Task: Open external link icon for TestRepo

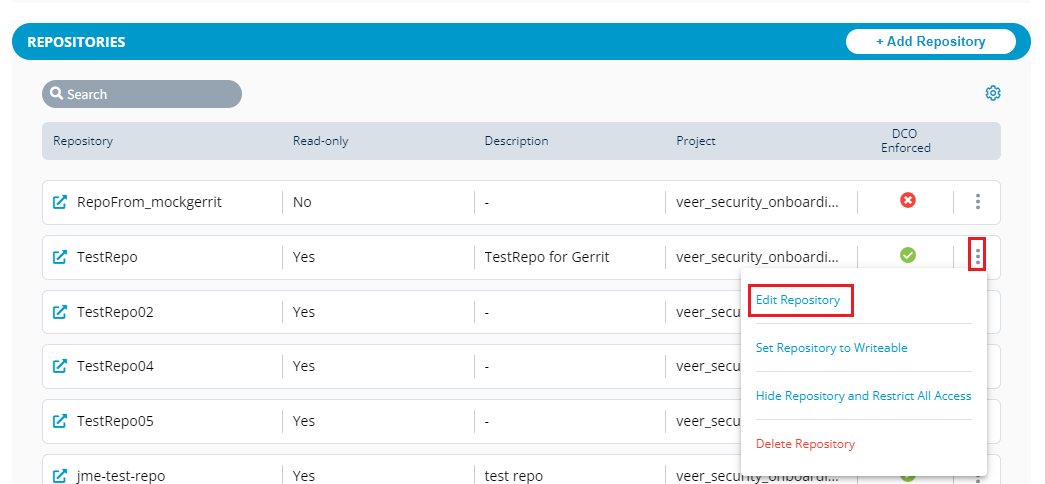Action: coord(60,257)
